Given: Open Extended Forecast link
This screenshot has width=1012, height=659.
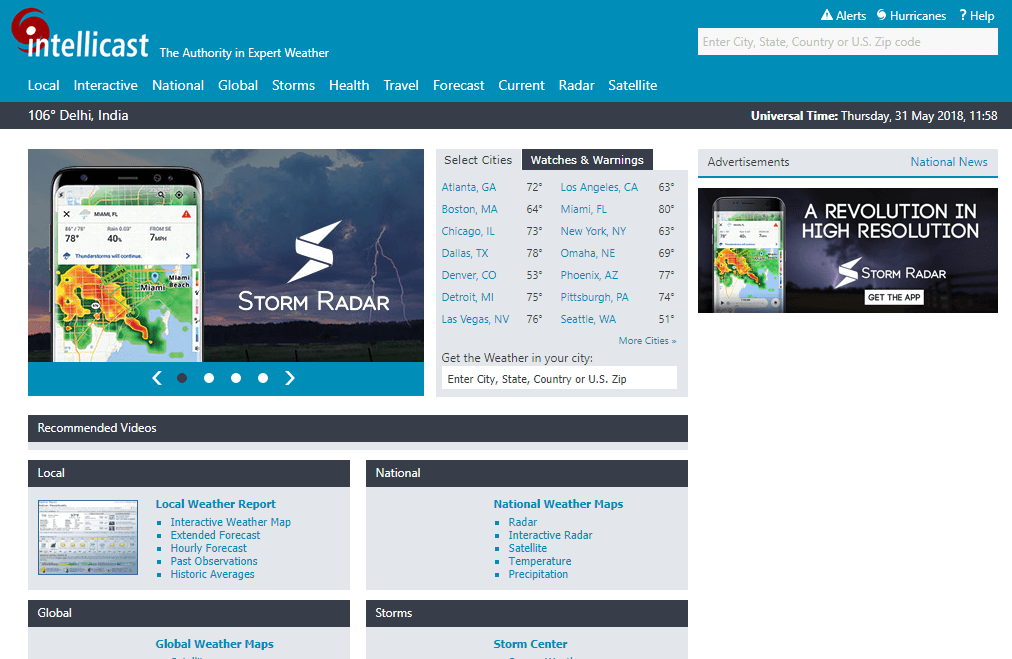Looking at the screenshot, I should click(215, 535).
